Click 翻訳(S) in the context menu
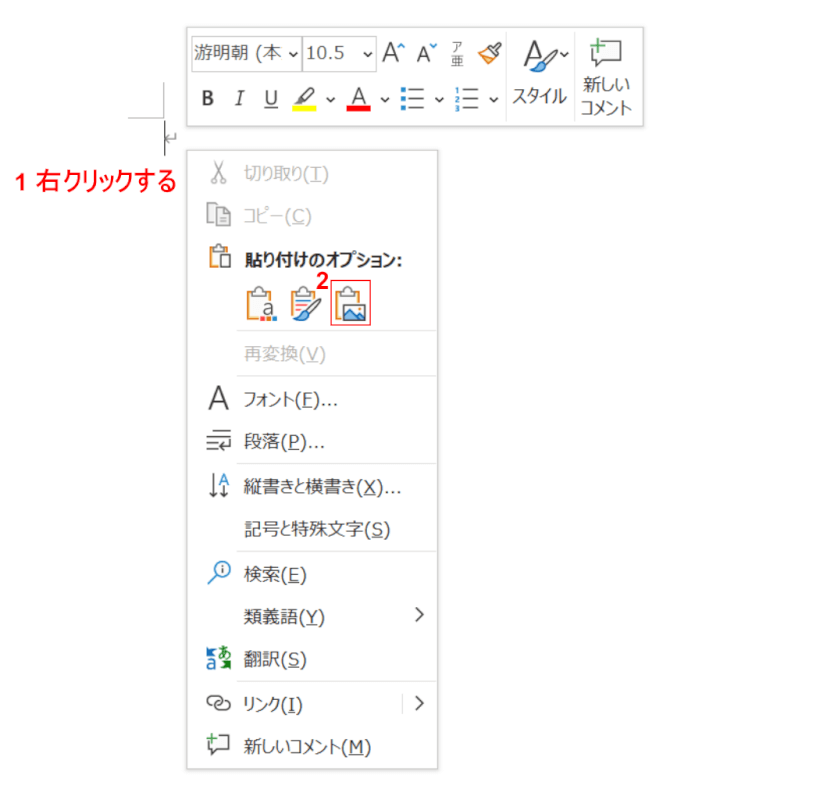Screen dimensions: 834x800 click(x=275, y=659)
